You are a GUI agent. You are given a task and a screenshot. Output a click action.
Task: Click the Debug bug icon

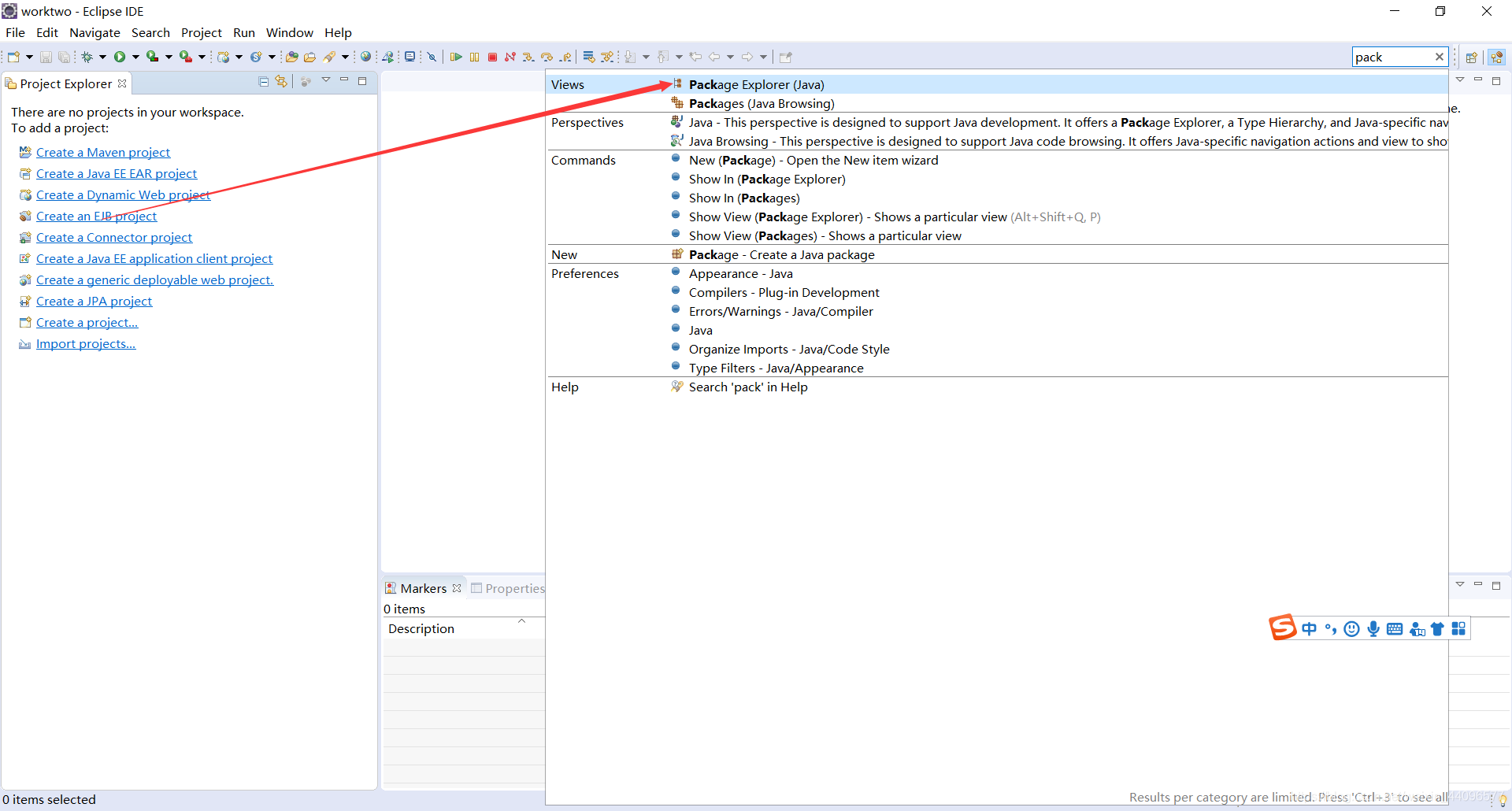87,57
